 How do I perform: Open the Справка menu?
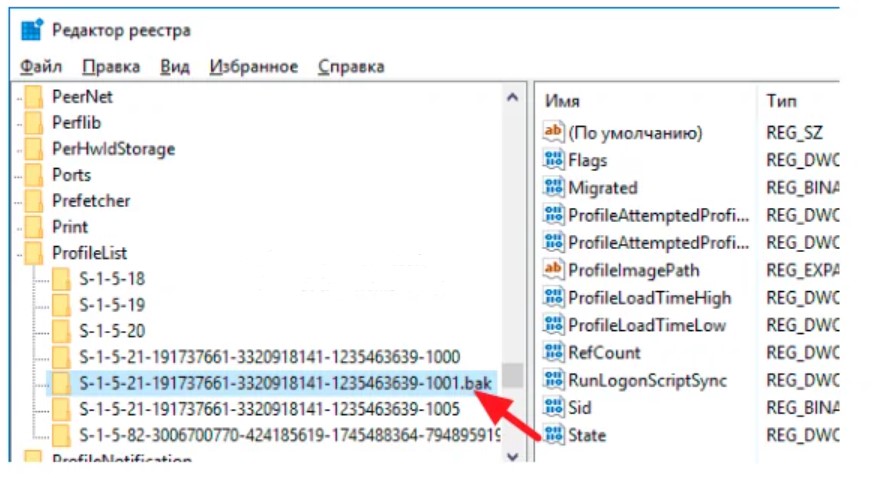[351, 67]
